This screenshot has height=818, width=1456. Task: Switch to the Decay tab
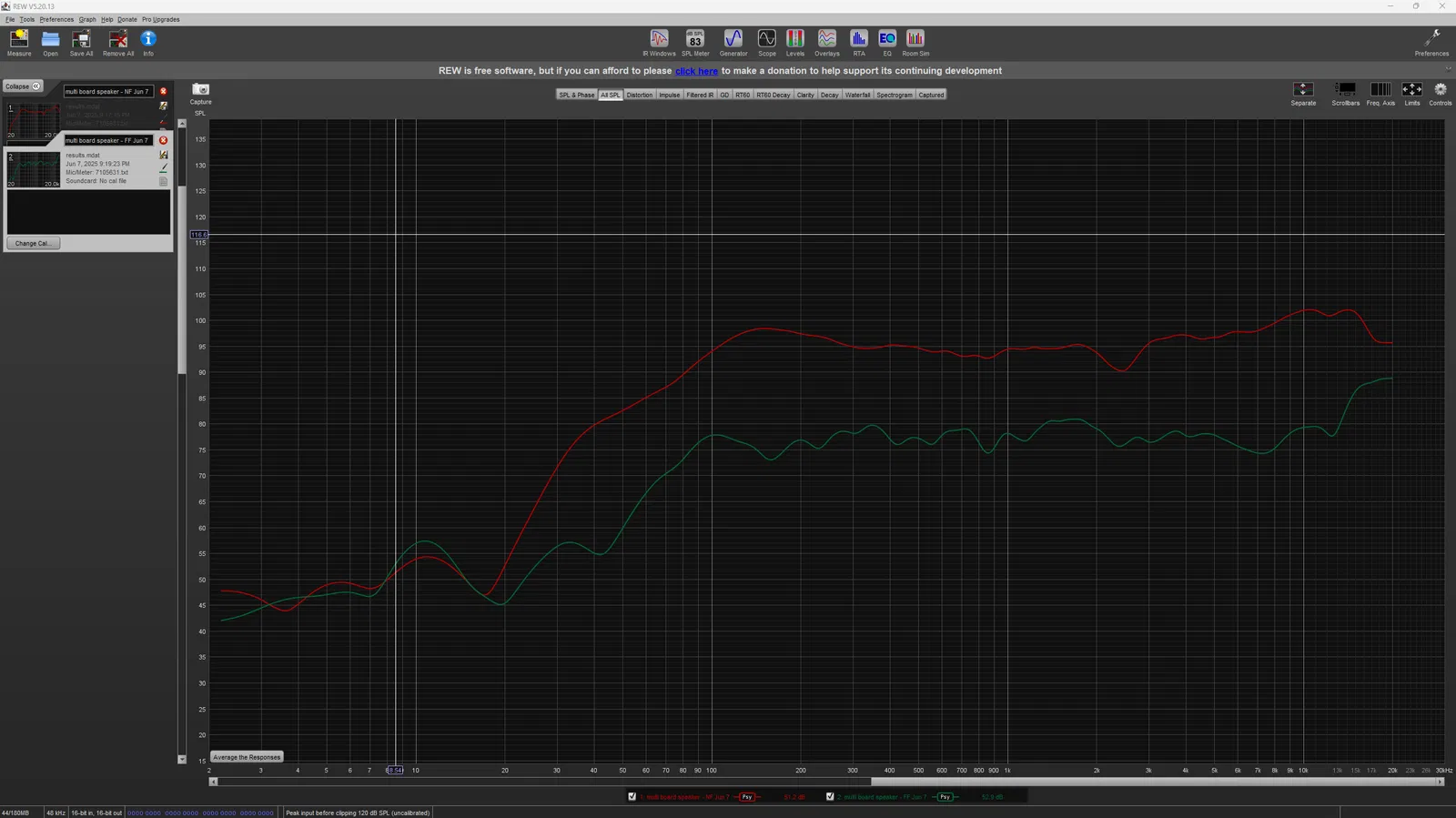(830, 95)
